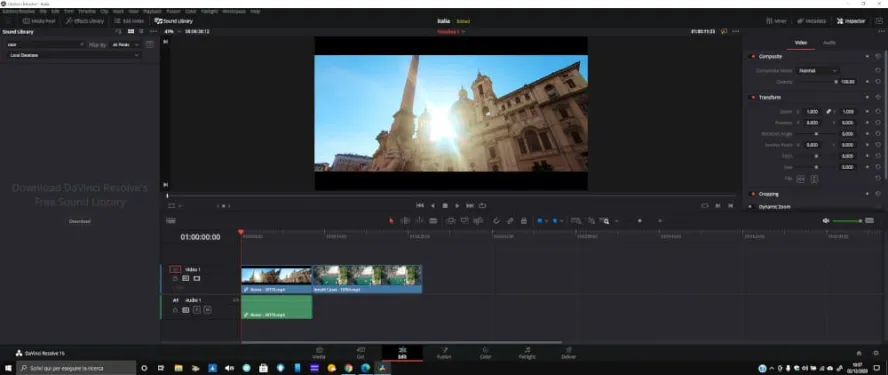
Task: Reset the Composite section
Action: (878, 56)
